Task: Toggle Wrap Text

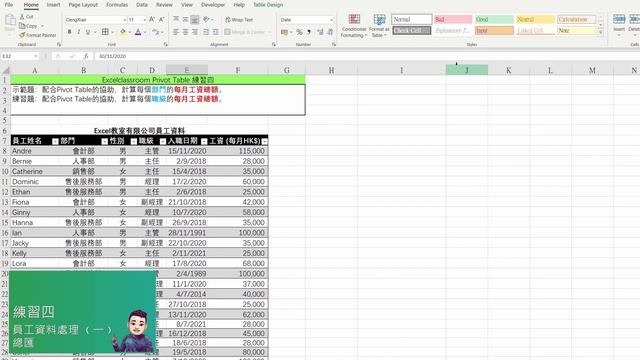Action: pos(239,20)
